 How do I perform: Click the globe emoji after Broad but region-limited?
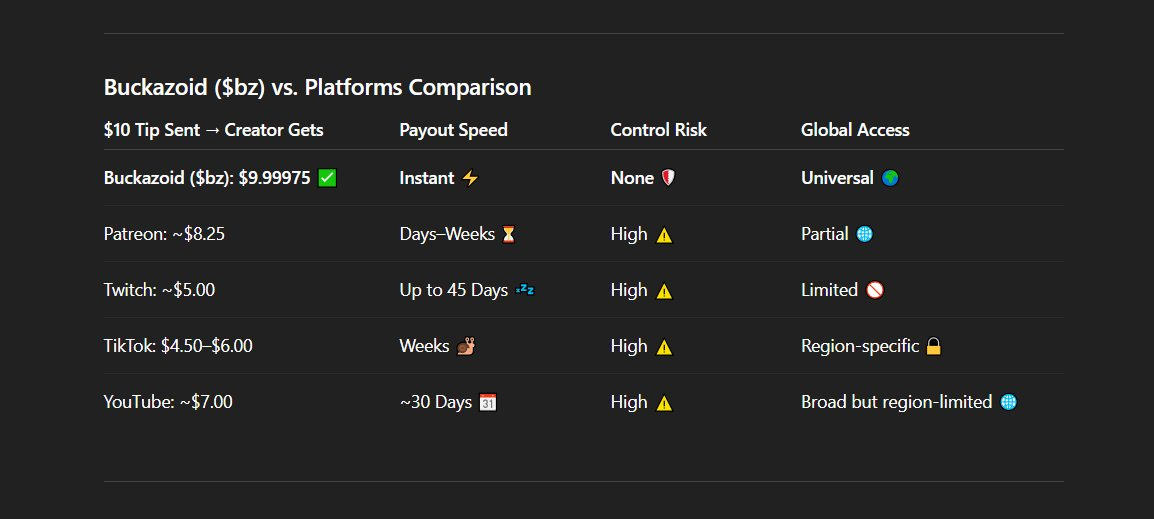tap(1008, 402)
